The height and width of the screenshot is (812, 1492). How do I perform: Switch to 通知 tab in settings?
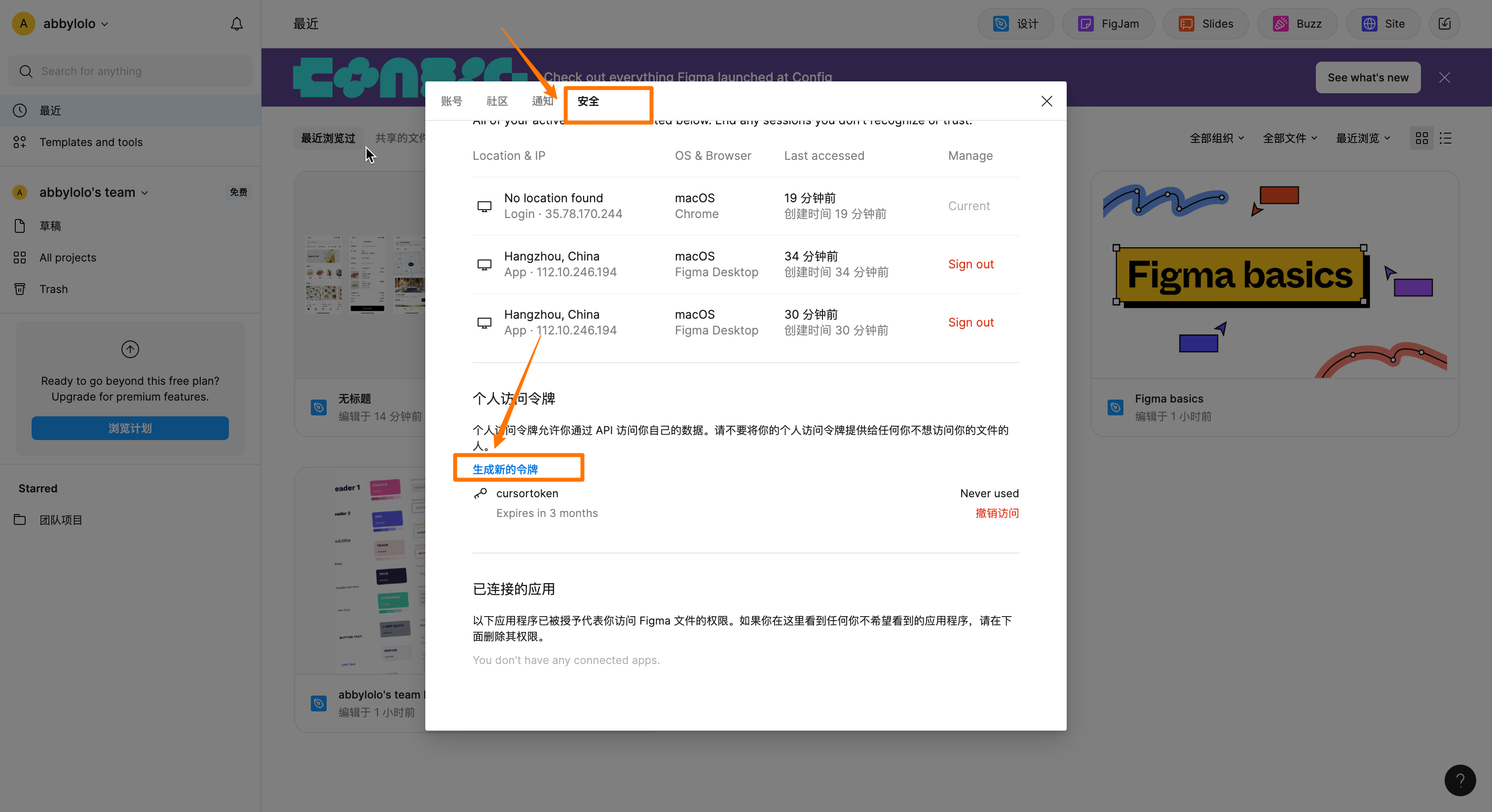coord(543,101)
